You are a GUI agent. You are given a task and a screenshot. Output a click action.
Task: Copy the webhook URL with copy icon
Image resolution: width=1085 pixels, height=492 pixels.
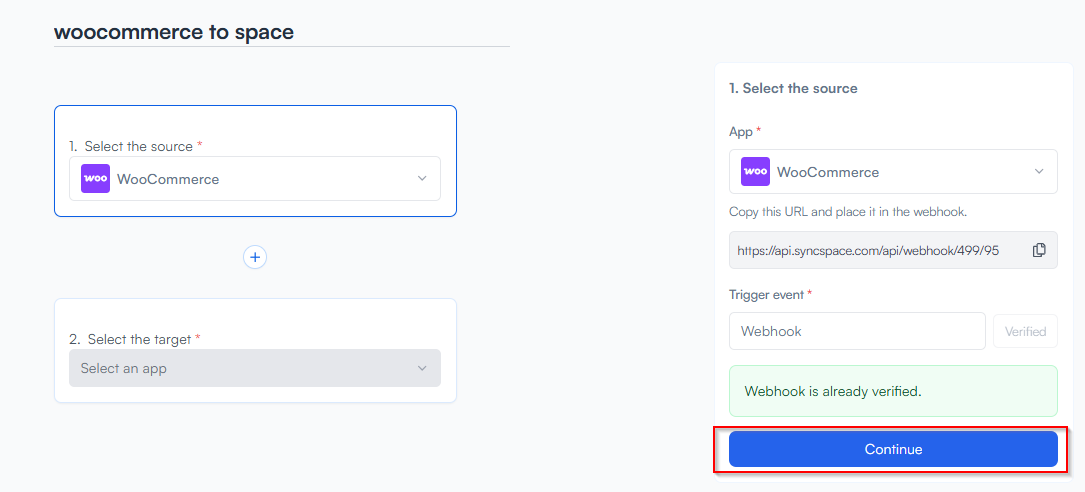(x=1039, y=250)
